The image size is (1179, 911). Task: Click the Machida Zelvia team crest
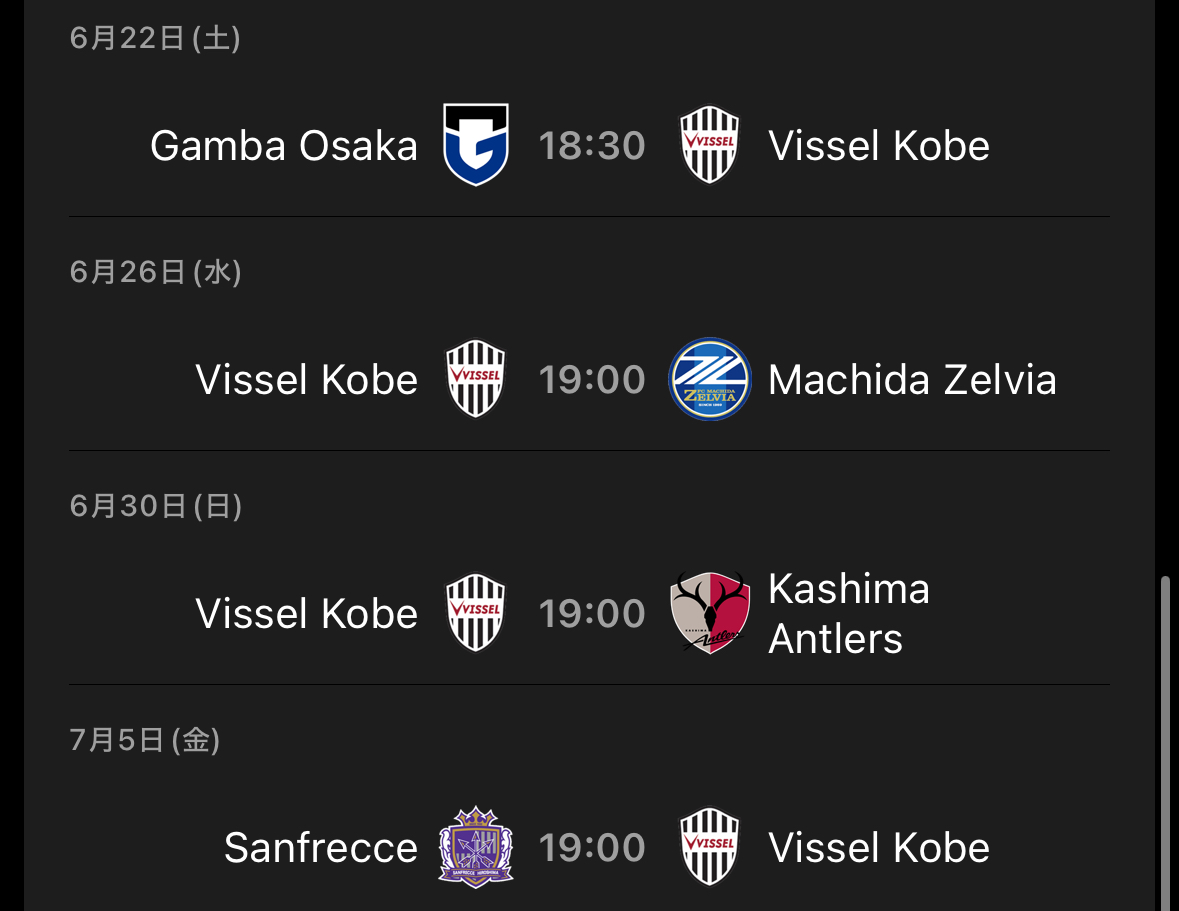coord(709,379)
